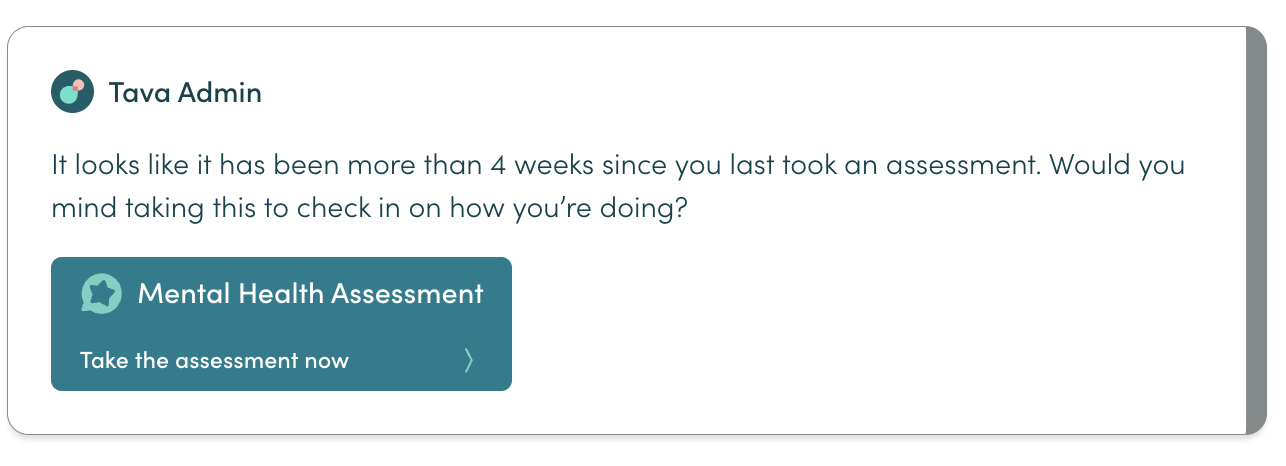Screen dimensions: 1286x466
Task: Click the mint green circle in Tava logo
Action: (x=69, y=96)
